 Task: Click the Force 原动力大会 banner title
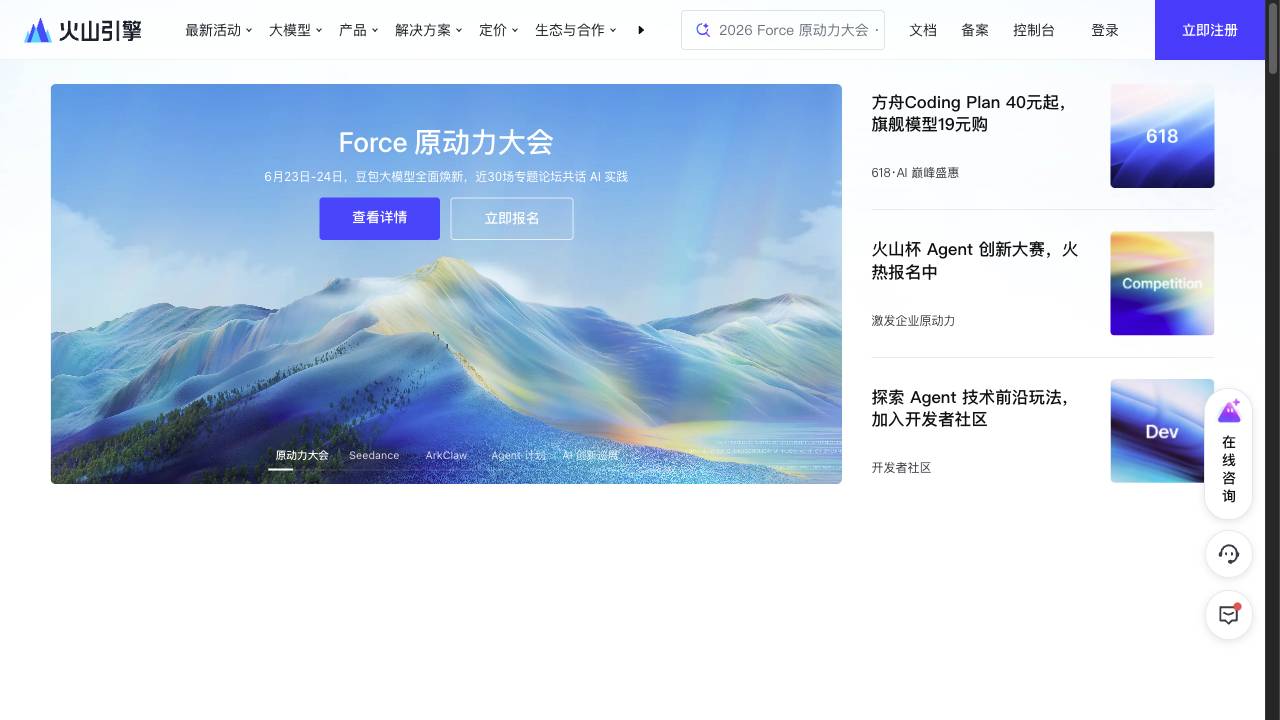click(446, 142)
